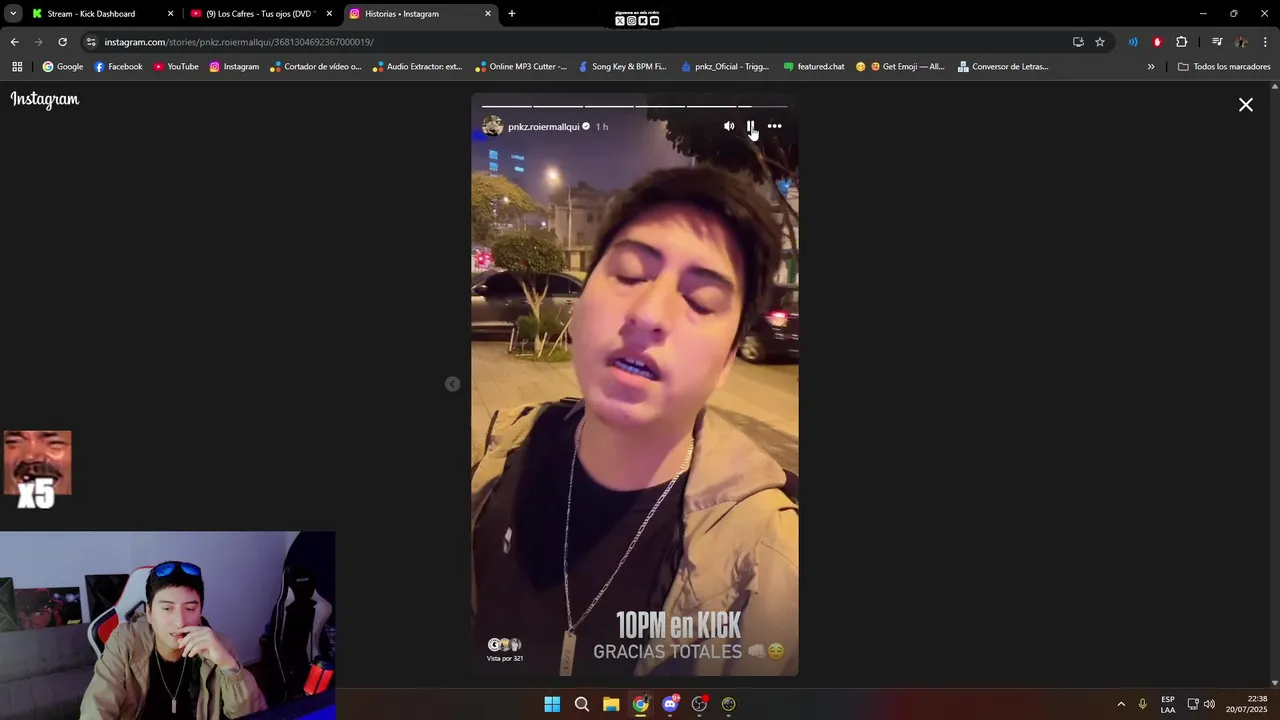
Task: Open the YouTube bookmark
Action: click(176, 67)
